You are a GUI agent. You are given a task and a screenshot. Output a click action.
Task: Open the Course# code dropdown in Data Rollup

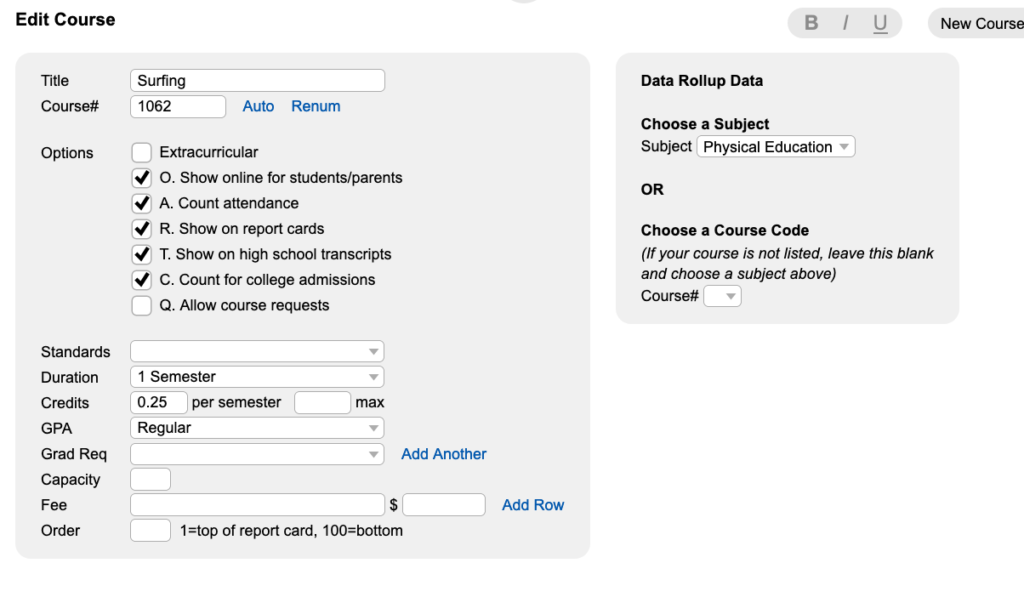[722, 296]
